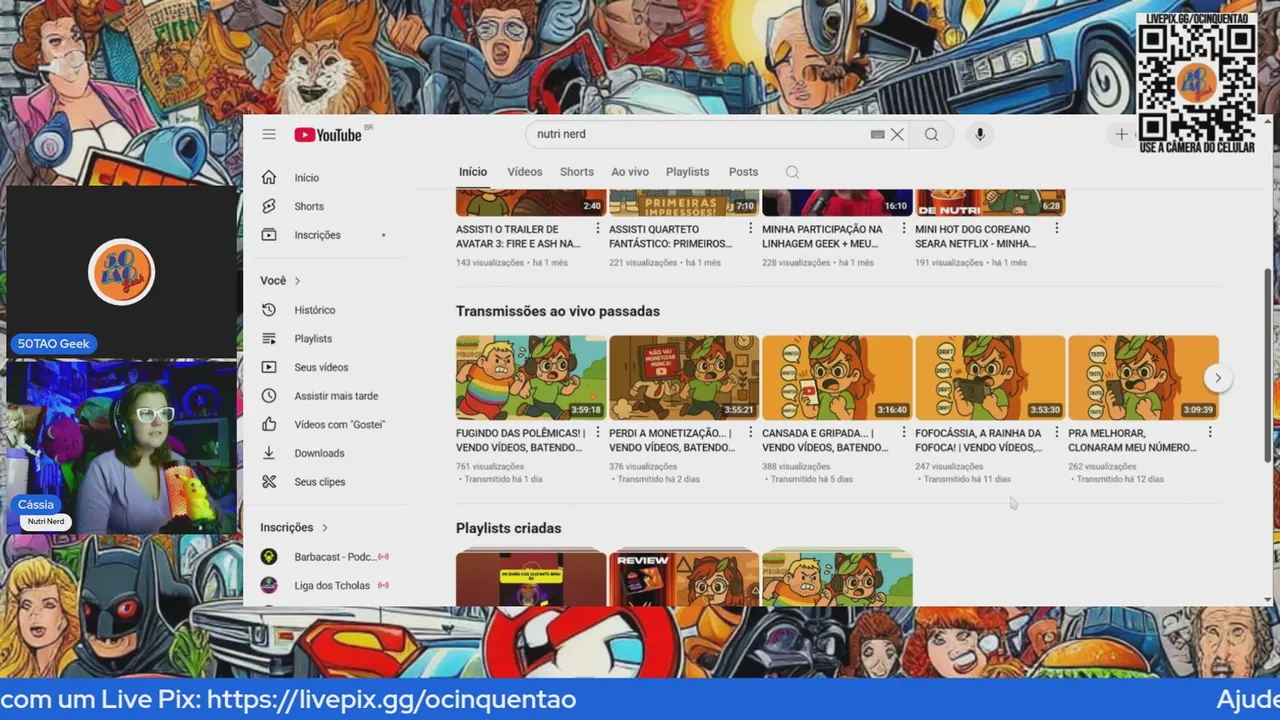
Task: Open options menu for AVATAR 3 trailer video
Action: (x=598, y=229)
